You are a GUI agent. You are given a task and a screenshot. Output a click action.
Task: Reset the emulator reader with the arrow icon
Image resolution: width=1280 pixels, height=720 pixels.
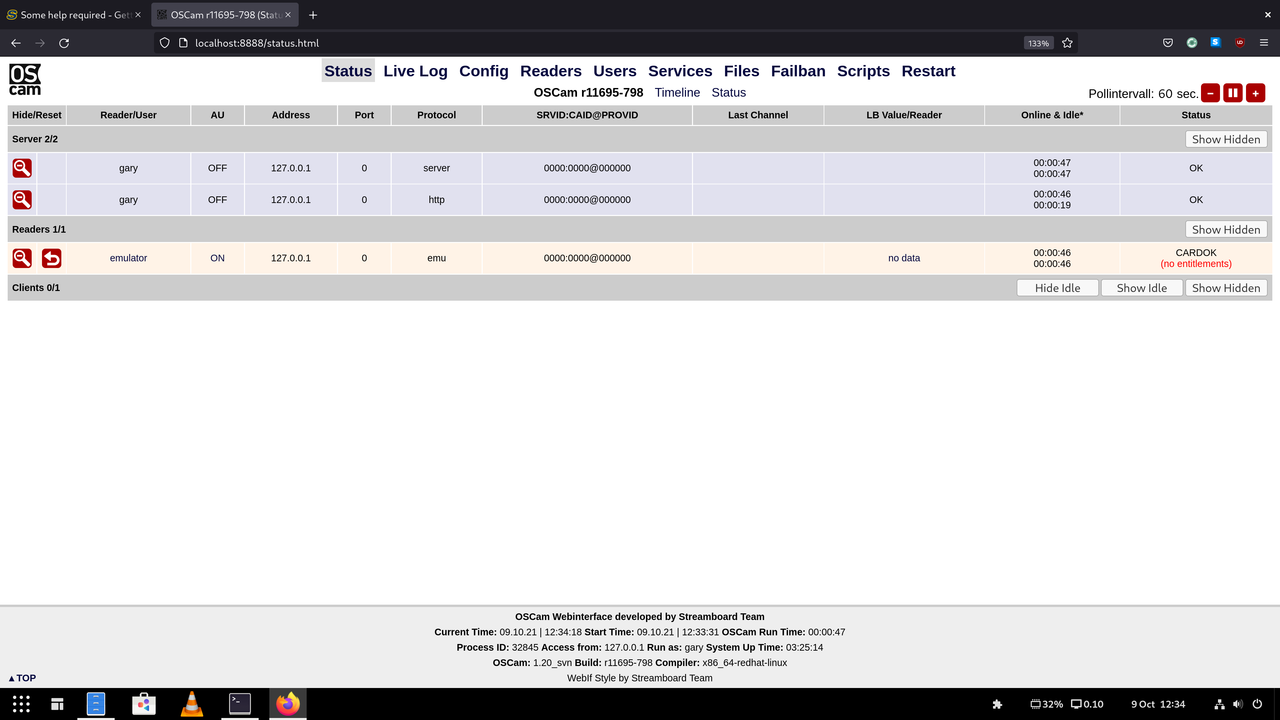pyautogui.click(x=51, y=258)
